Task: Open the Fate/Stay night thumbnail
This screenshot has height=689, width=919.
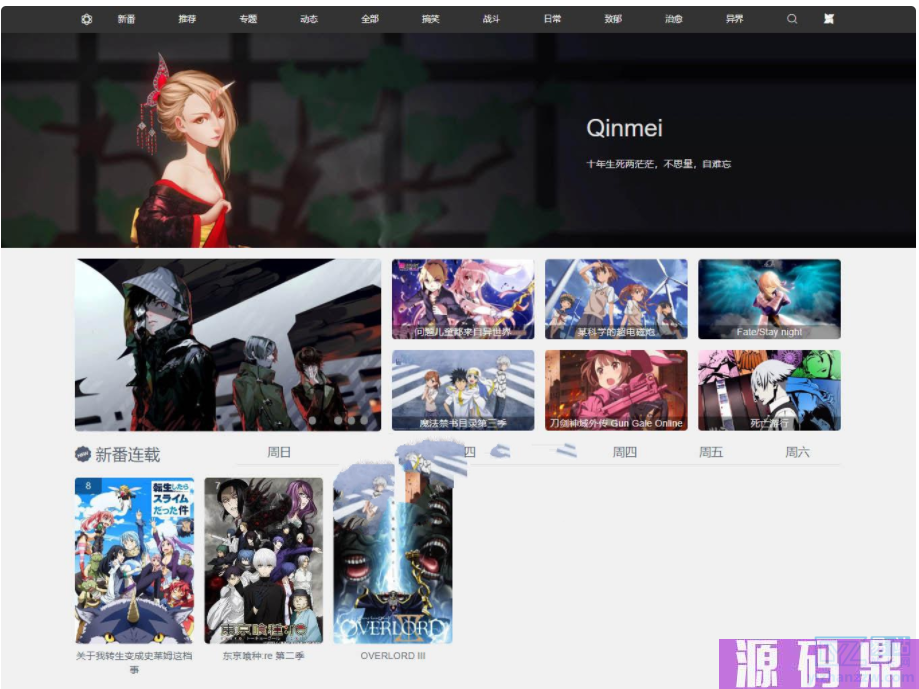Action: coord(770,299)
